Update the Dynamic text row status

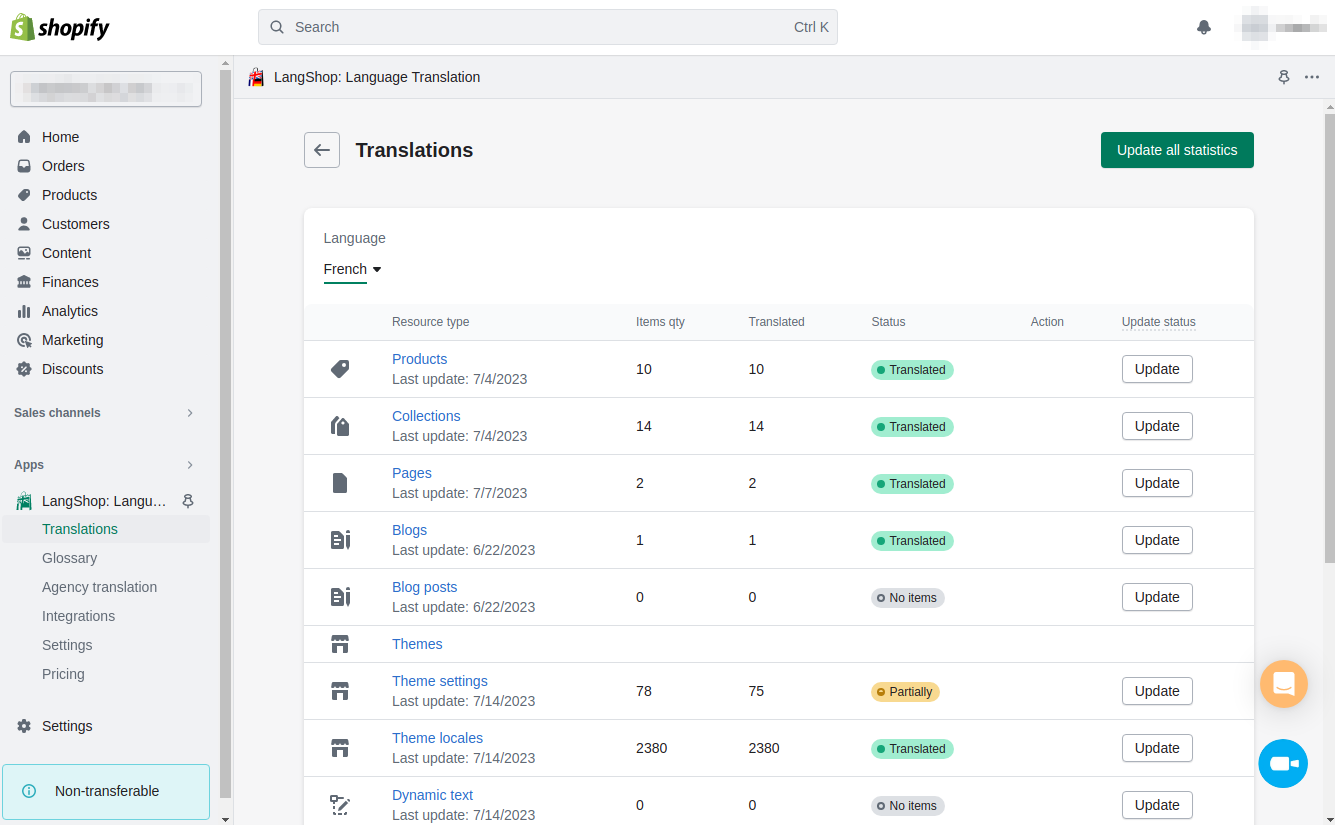tap(1157, 805)
